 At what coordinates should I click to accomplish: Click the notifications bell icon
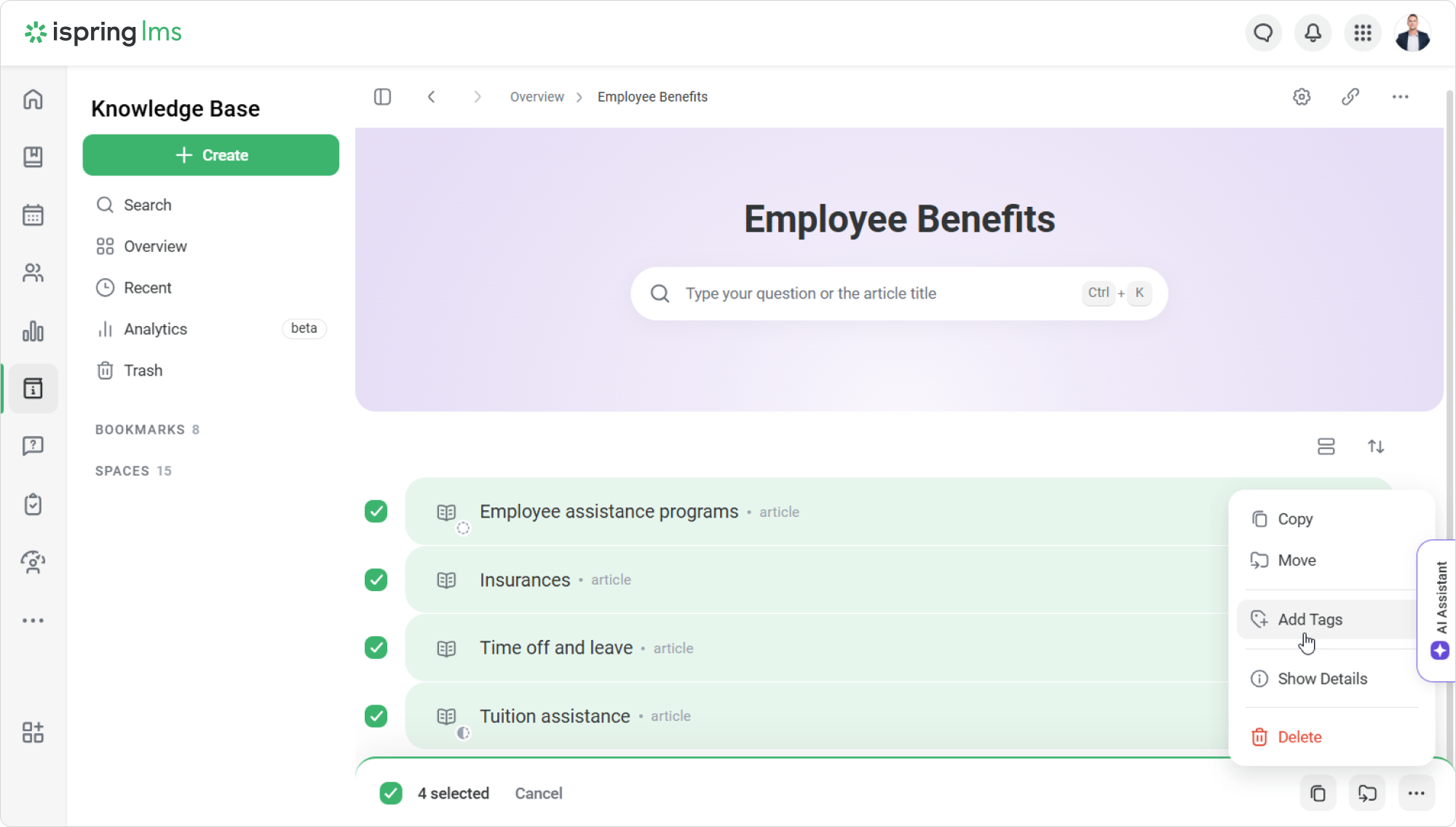point(1313,33)
